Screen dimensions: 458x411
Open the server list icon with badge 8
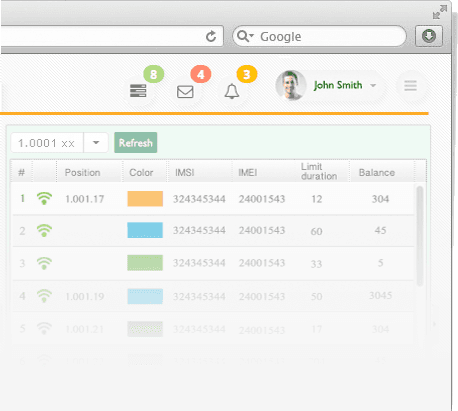[x=138, y=91]
